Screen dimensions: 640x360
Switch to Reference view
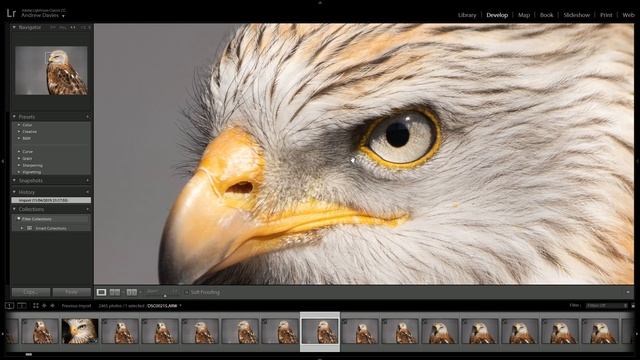tap(115, 292)
